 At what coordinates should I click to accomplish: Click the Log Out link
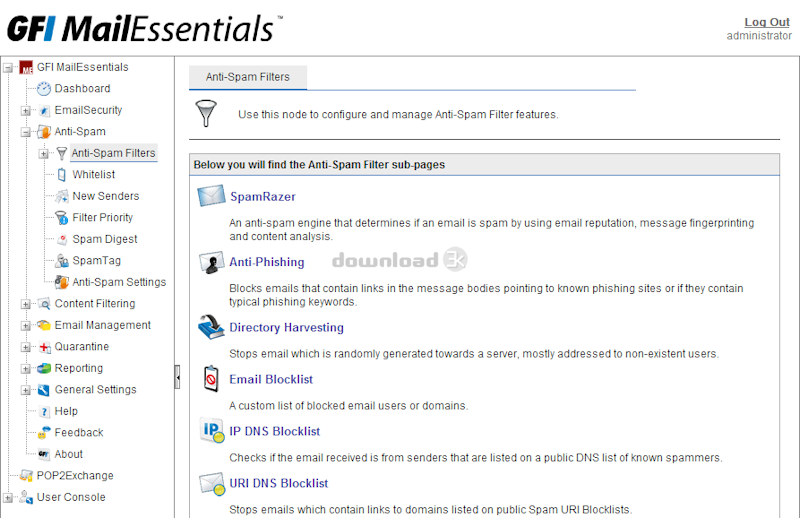tap(767, 22)
